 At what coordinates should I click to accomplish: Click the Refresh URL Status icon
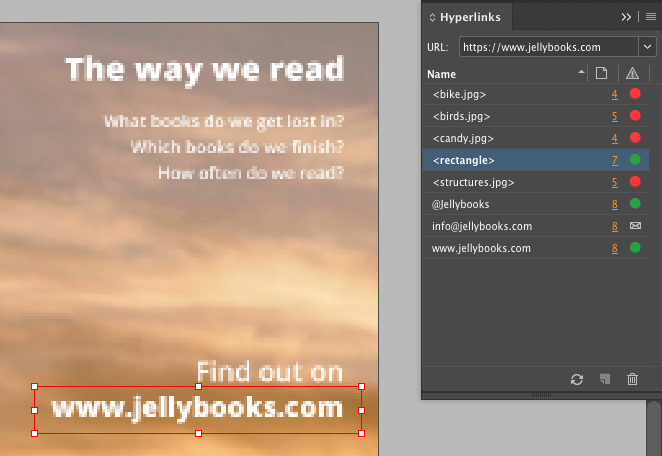point(577,380)
